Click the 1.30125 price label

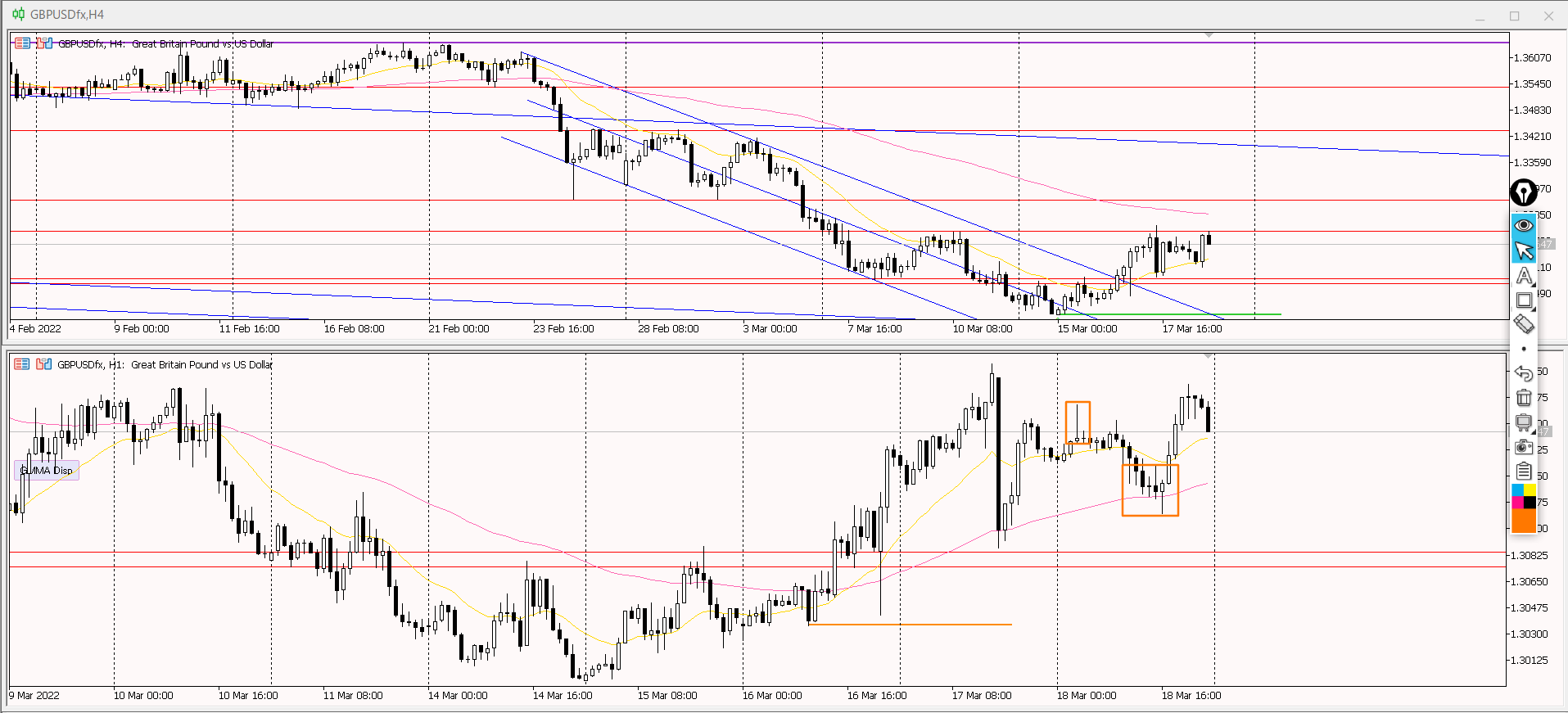click(1530, 660)
